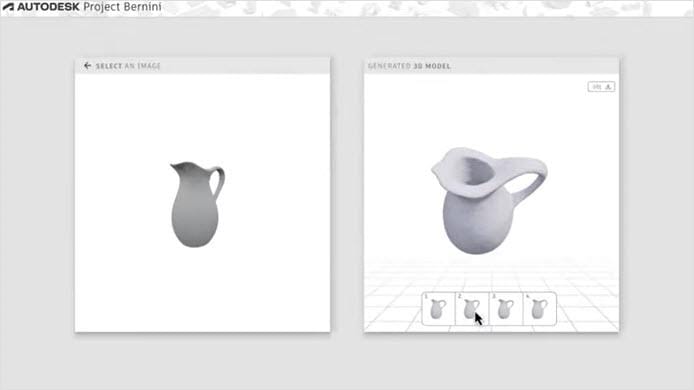This screenshot has height=390, width=694.
Task: Select generated pitcher variant 1 thumbnail
Action: pos(439,309)
